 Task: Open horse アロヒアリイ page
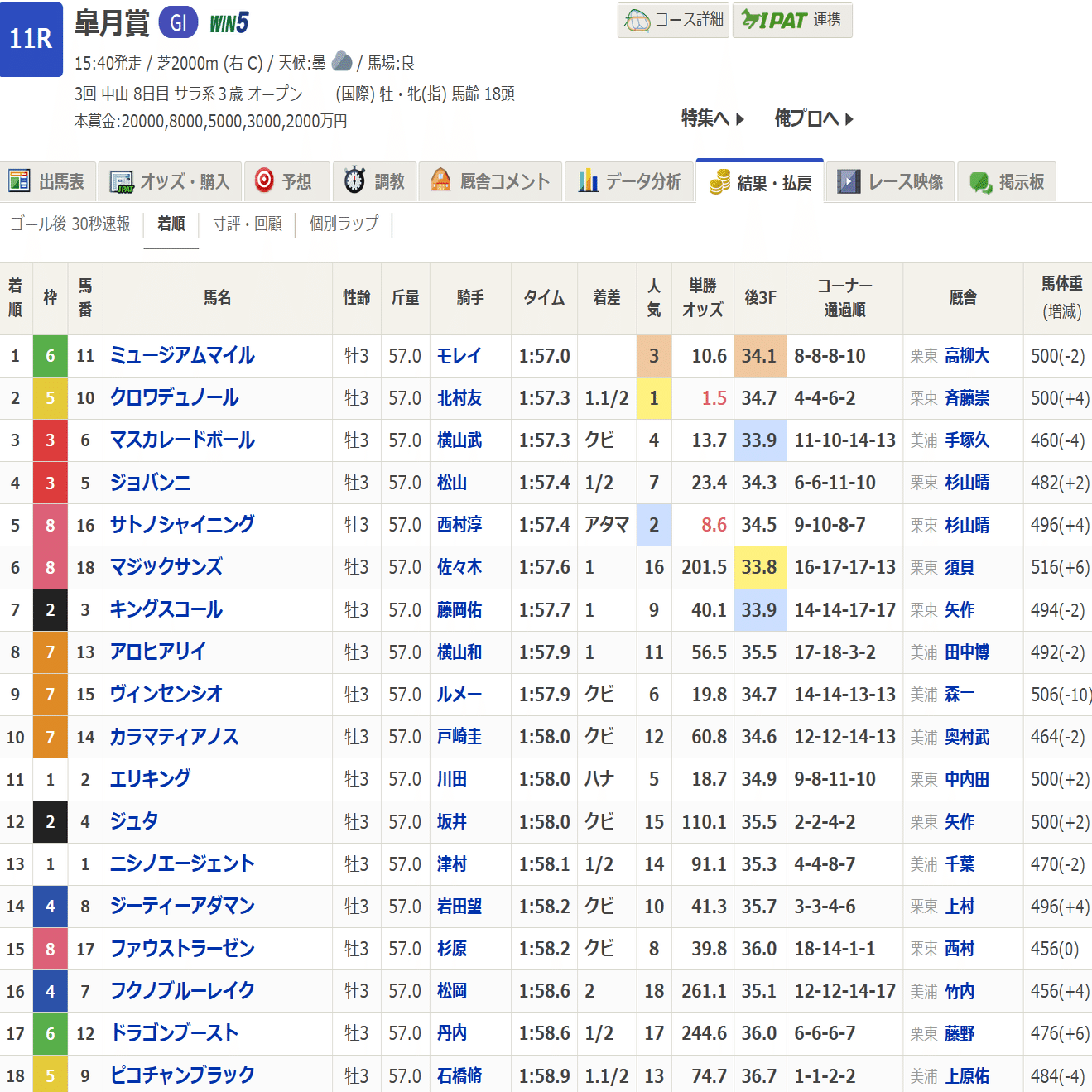158,652
